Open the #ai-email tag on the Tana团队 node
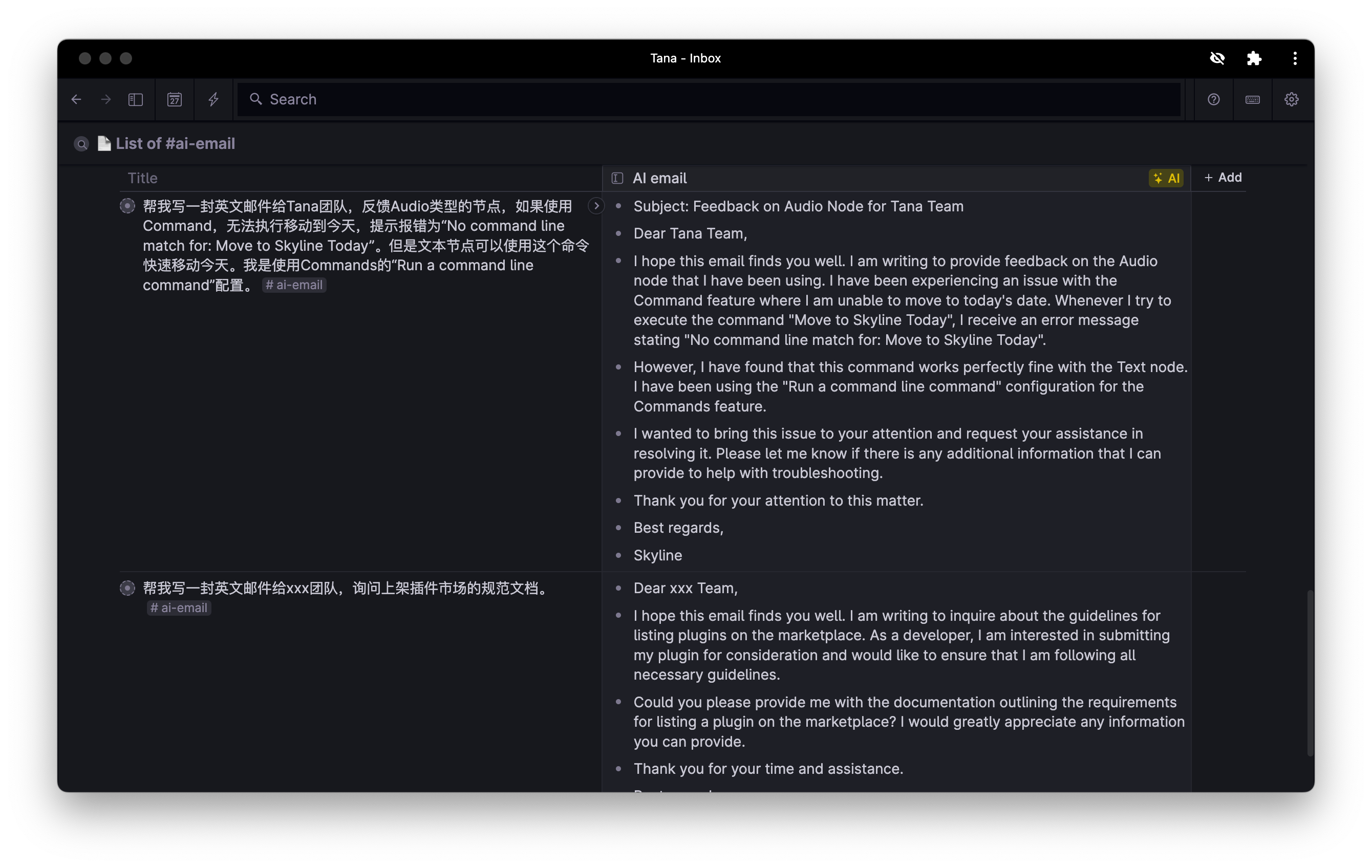 [x=294, y=285]
